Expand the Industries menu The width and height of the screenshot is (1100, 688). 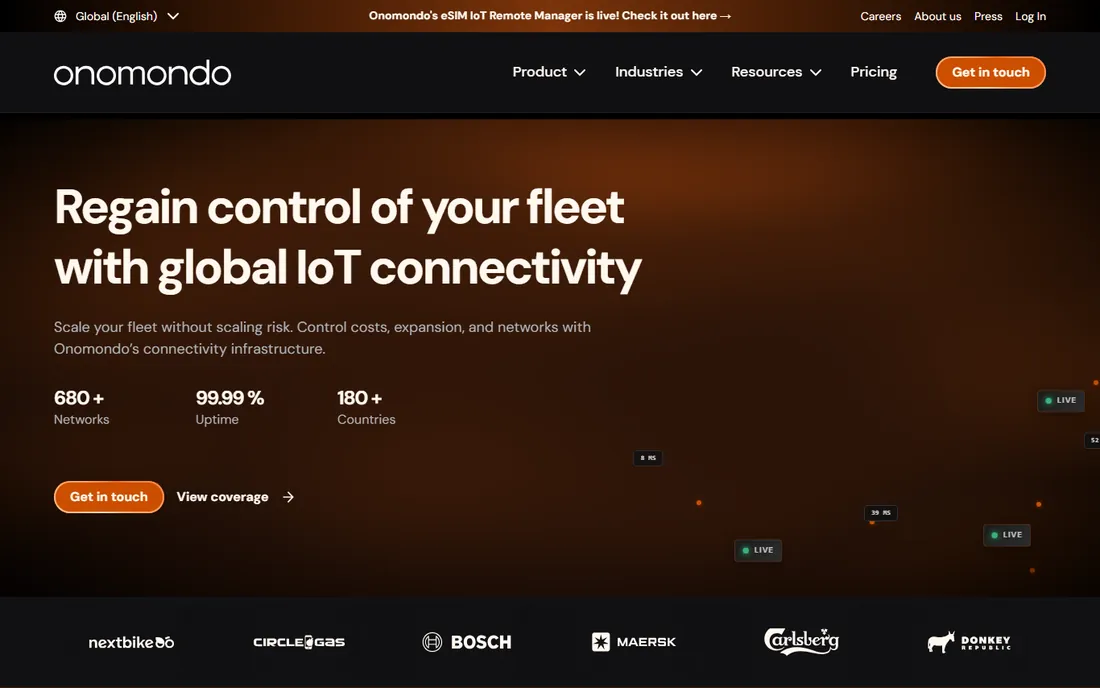[658, 72]
